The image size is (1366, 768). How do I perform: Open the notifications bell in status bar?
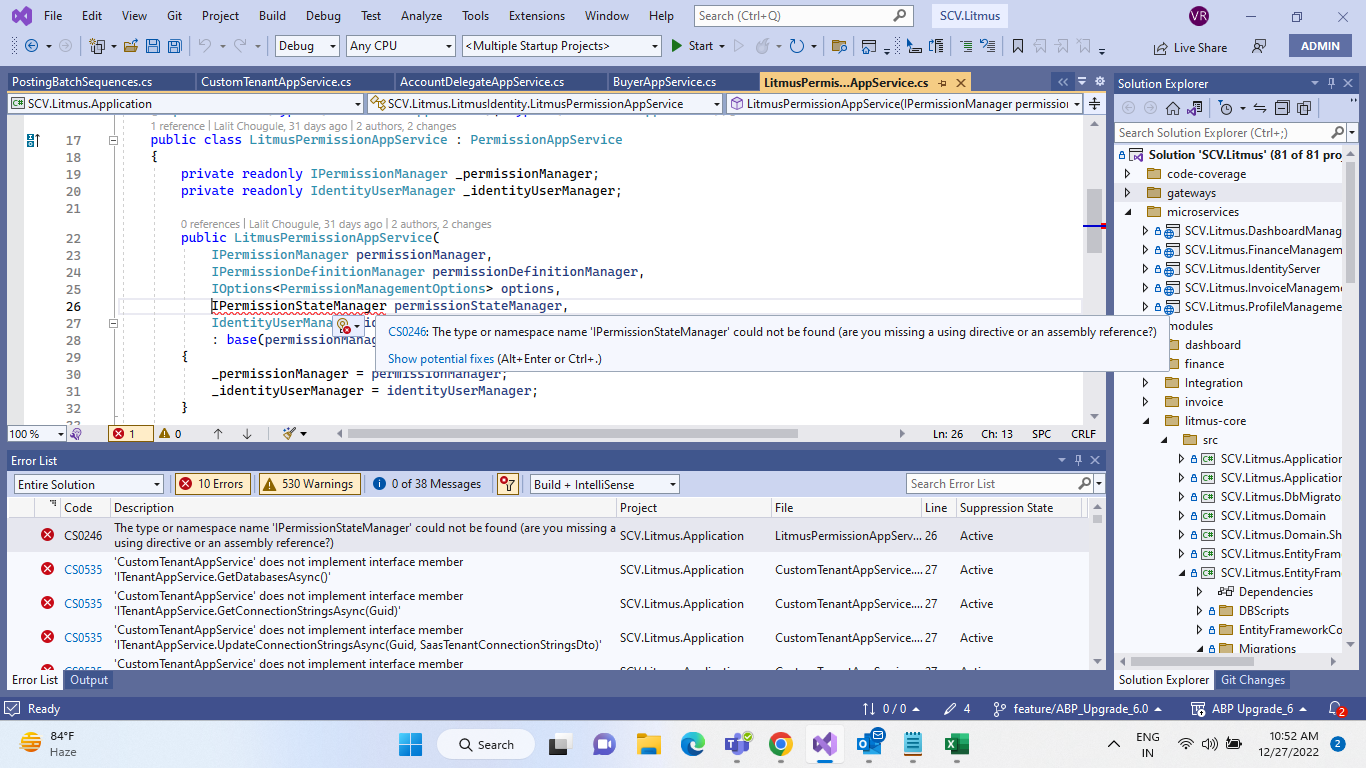click(x=1336, y=709)
